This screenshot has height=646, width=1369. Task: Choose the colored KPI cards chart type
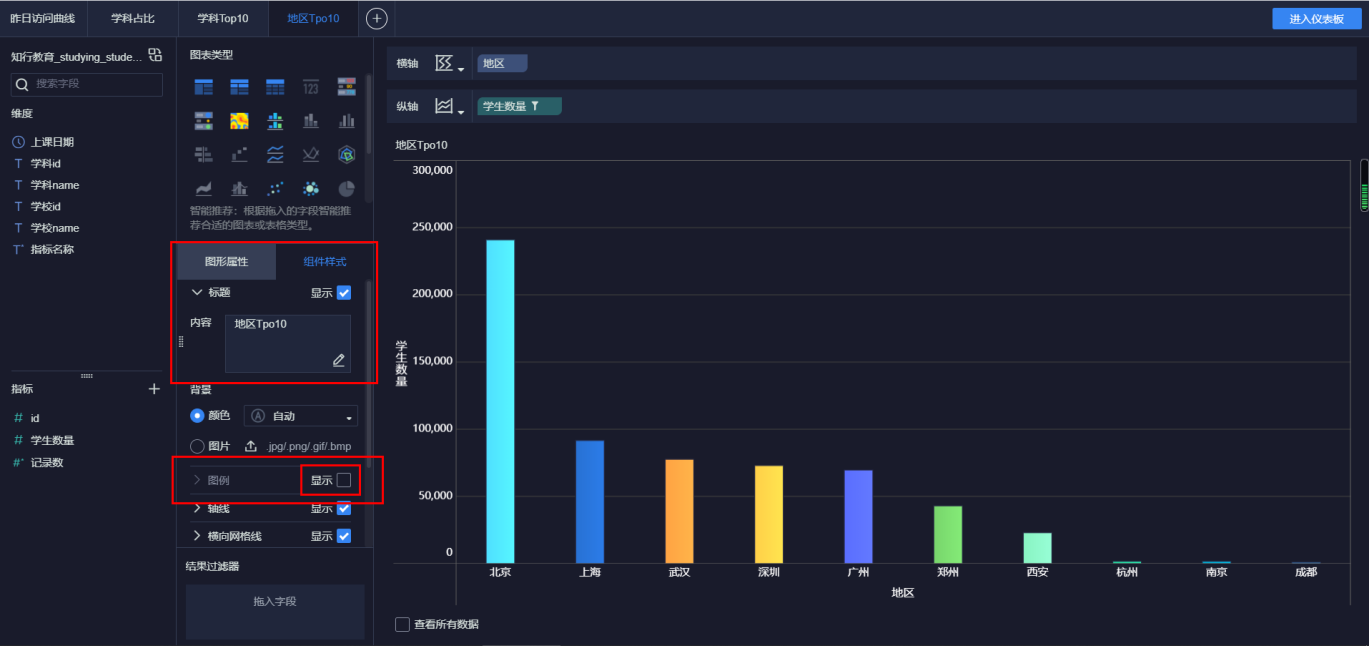pos(347,87)
